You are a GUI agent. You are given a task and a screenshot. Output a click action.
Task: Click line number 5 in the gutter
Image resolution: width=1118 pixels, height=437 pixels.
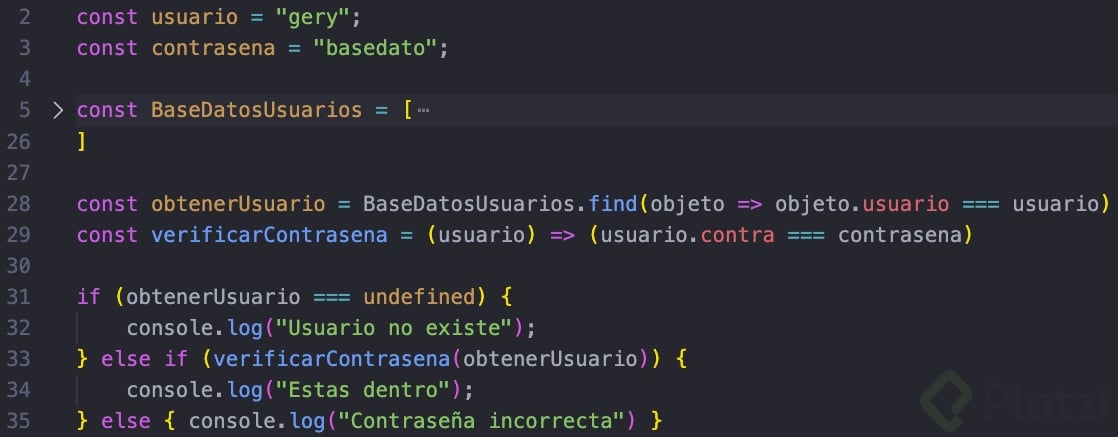tap(25, 110)
